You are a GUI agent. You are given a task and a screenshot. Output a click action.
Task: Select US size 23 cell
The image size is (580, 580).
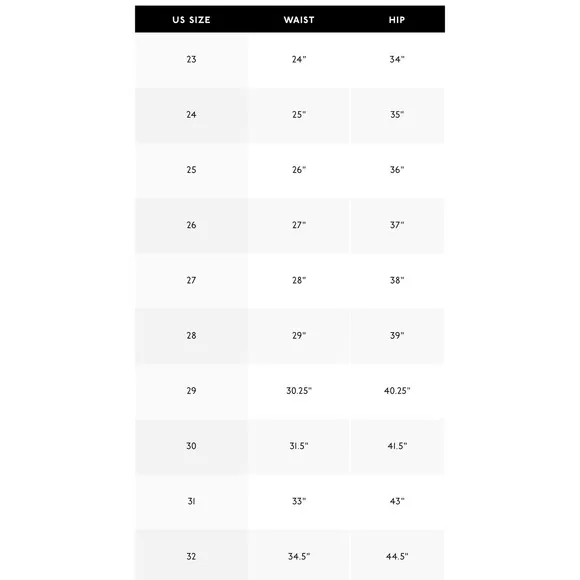(x=191, y=60)
